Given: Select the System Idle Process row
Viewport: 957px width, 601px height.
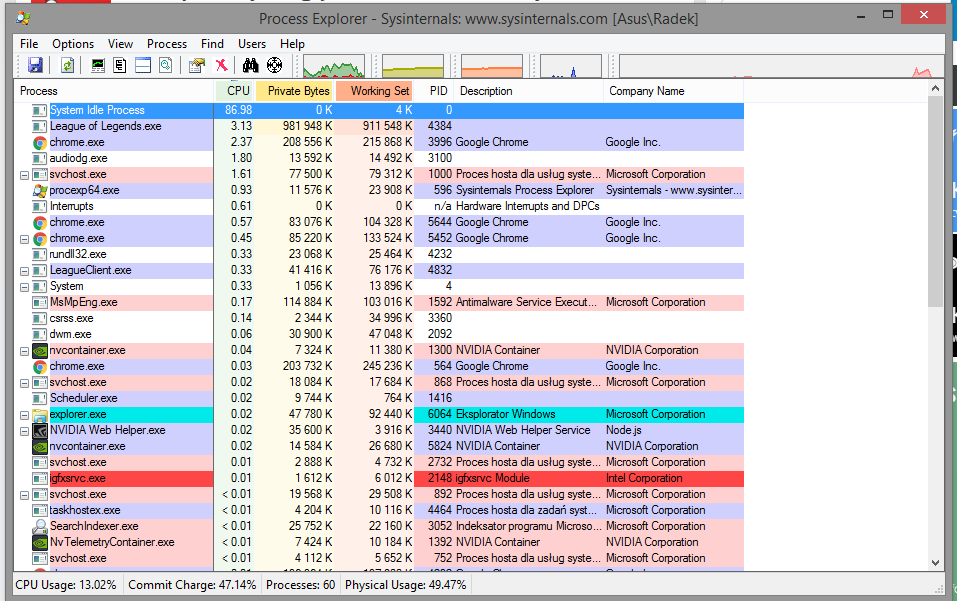Looking at the screenshot, I should pos(379,110).
